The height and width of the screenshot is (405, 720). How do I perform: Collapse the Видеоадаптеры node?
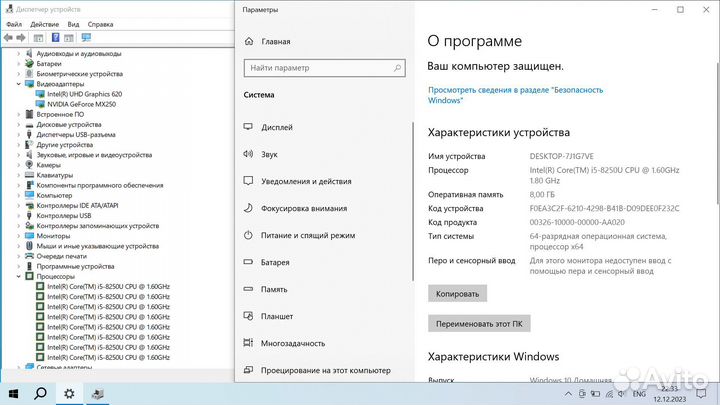[19, 84]
